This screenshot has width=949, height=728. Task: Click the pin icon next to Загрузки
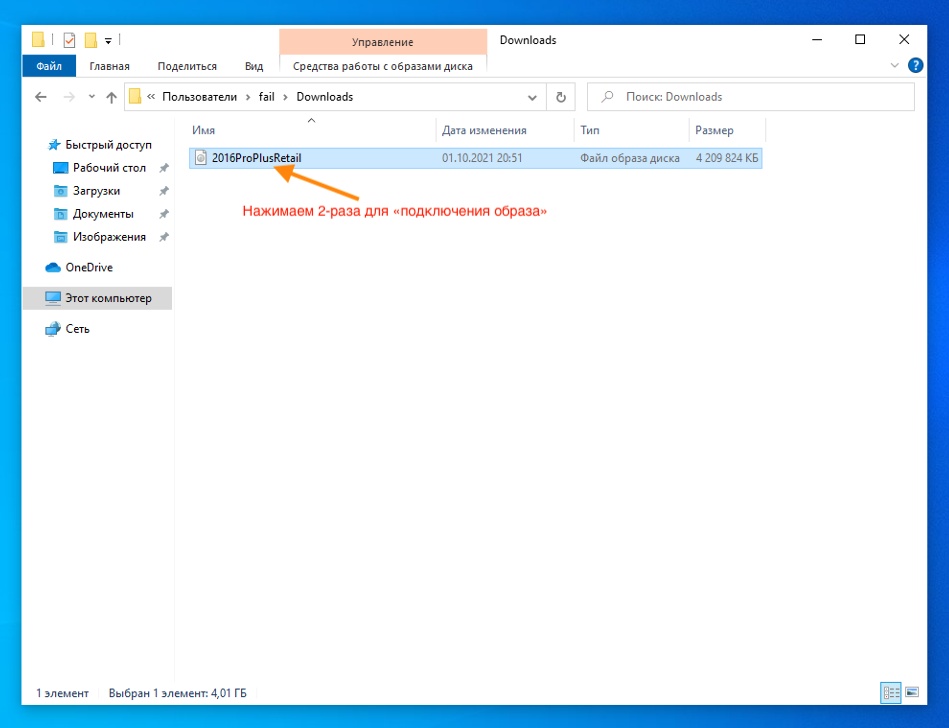[x=163, y=191]
